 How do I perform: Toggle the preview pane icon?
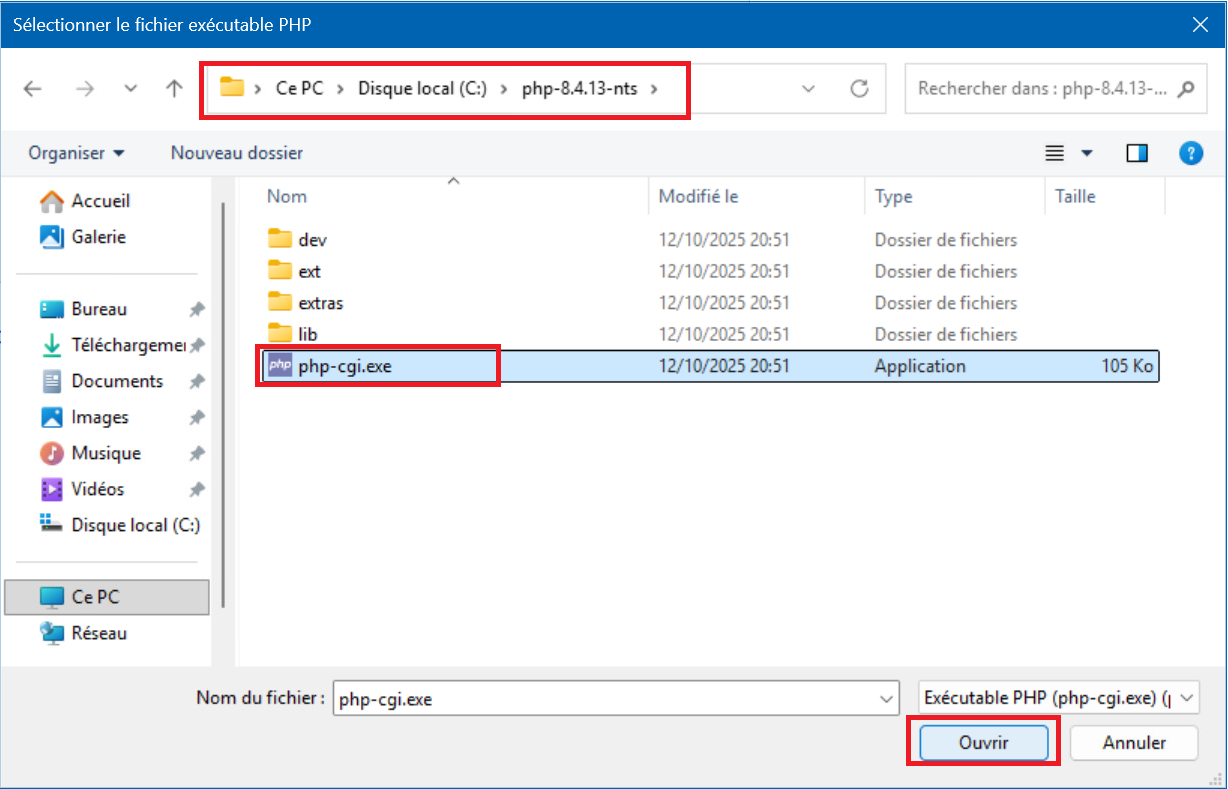pos(1137,153)
